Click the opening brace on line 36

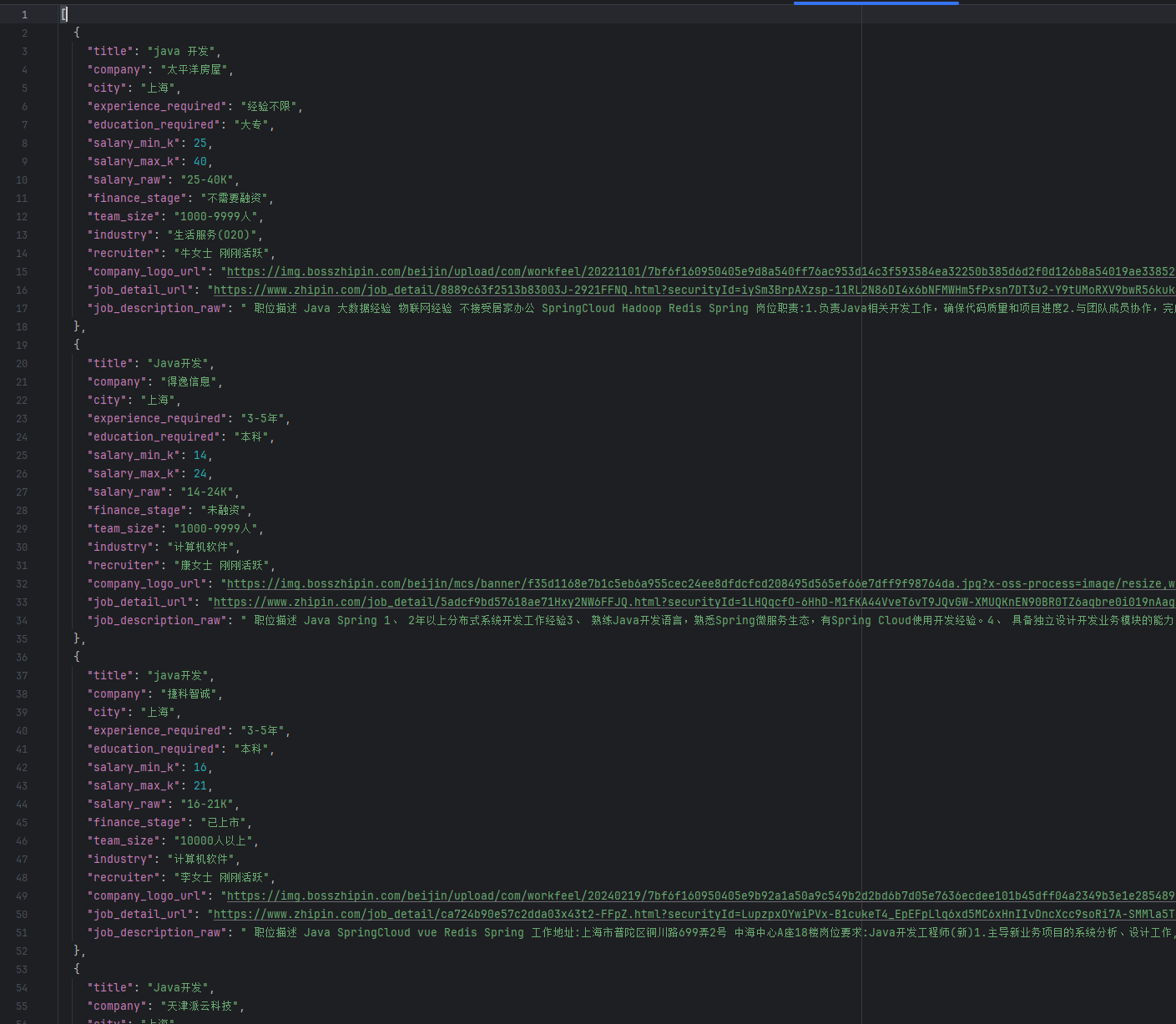pyautogui.click(x=77, y=657)
